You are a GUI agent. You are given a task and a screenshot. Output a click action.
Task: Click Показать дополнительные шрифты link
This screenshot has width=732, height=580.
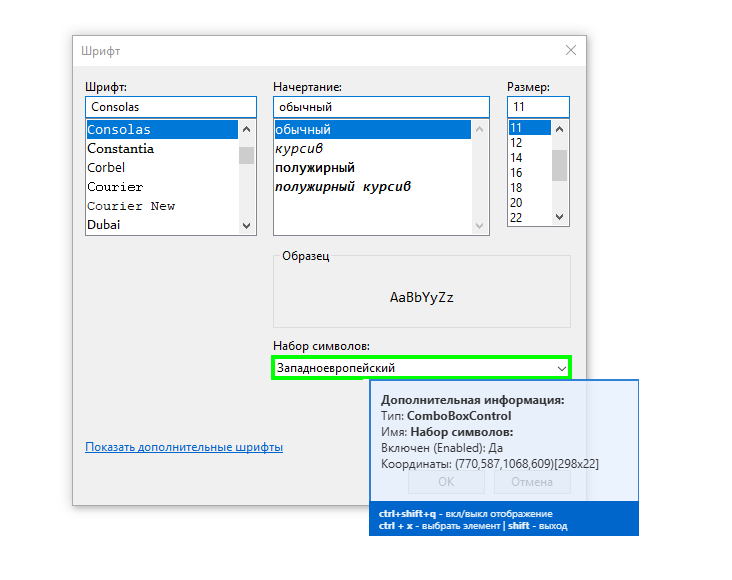click(184, 447)
